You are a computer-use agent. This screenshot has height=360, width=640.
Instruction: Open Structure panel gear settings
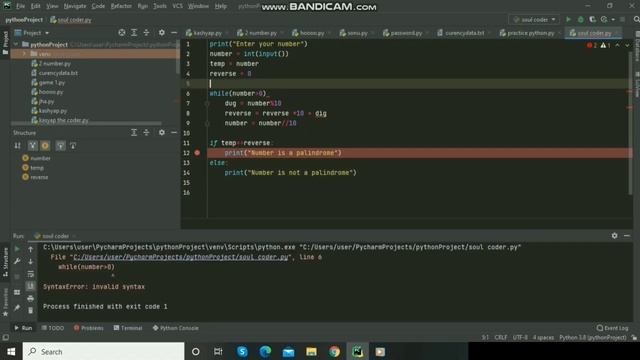point(162,133)
